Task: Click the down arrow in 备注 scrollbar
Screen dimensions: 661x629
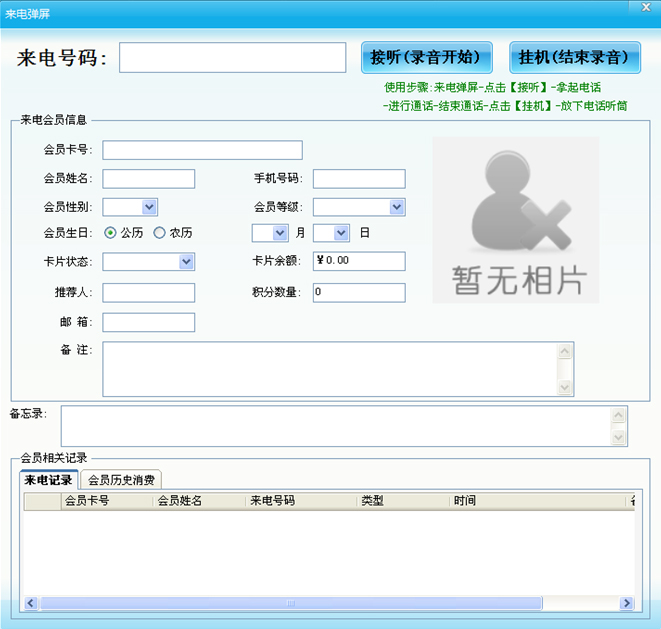Action: pyautogui.click(x=565, y=387)
